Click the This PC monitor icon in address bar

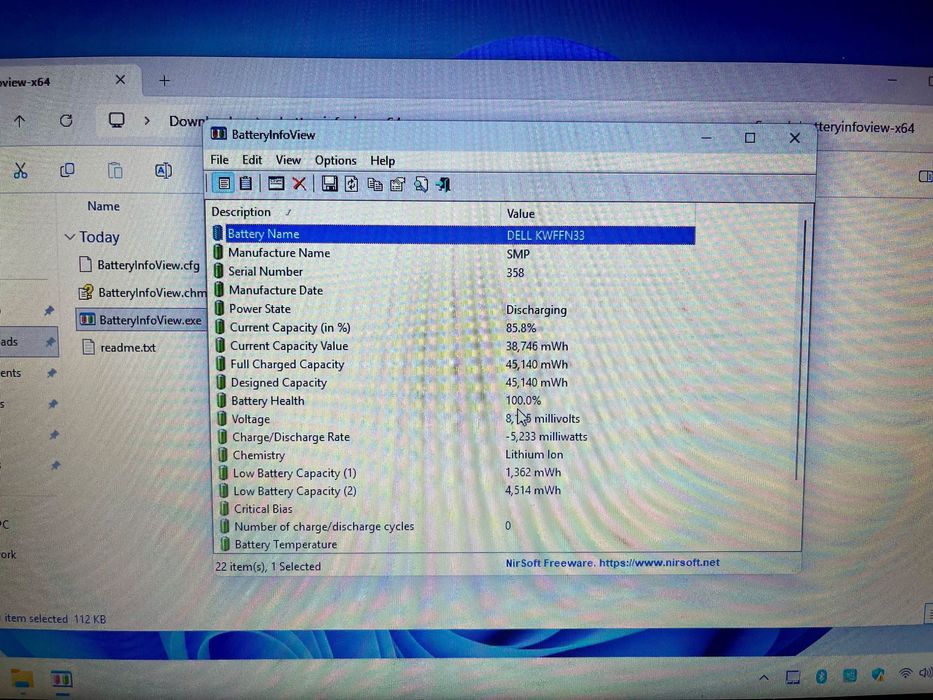pyautogui.click(x=117, y=120)
